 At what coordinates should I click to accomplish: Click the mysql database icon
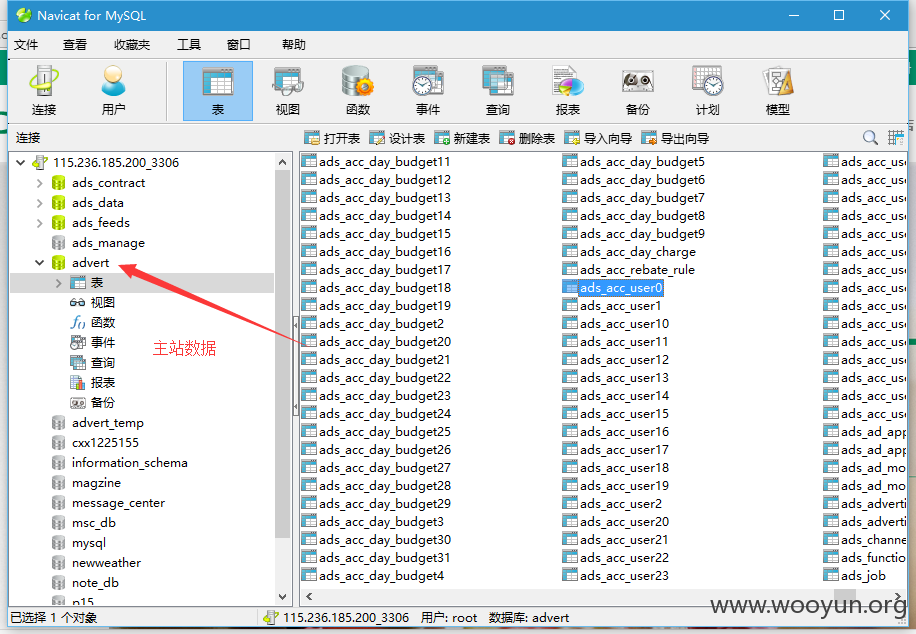point(58,543)
